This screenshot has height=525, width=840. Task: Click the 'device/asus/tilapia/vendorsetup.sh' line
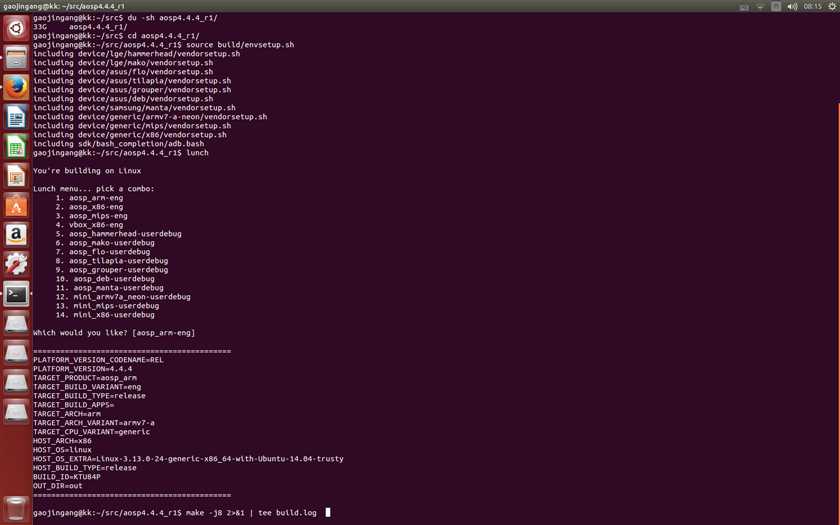pos(132,81)
